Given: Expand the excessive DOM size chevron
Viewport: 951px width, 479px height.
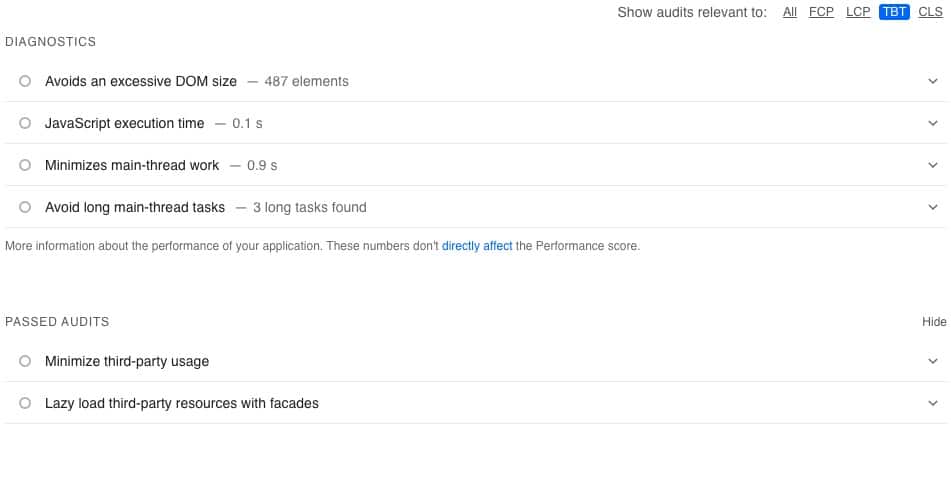Looking at the screenshot, I should pyautogui.click(x=933, y=81).
